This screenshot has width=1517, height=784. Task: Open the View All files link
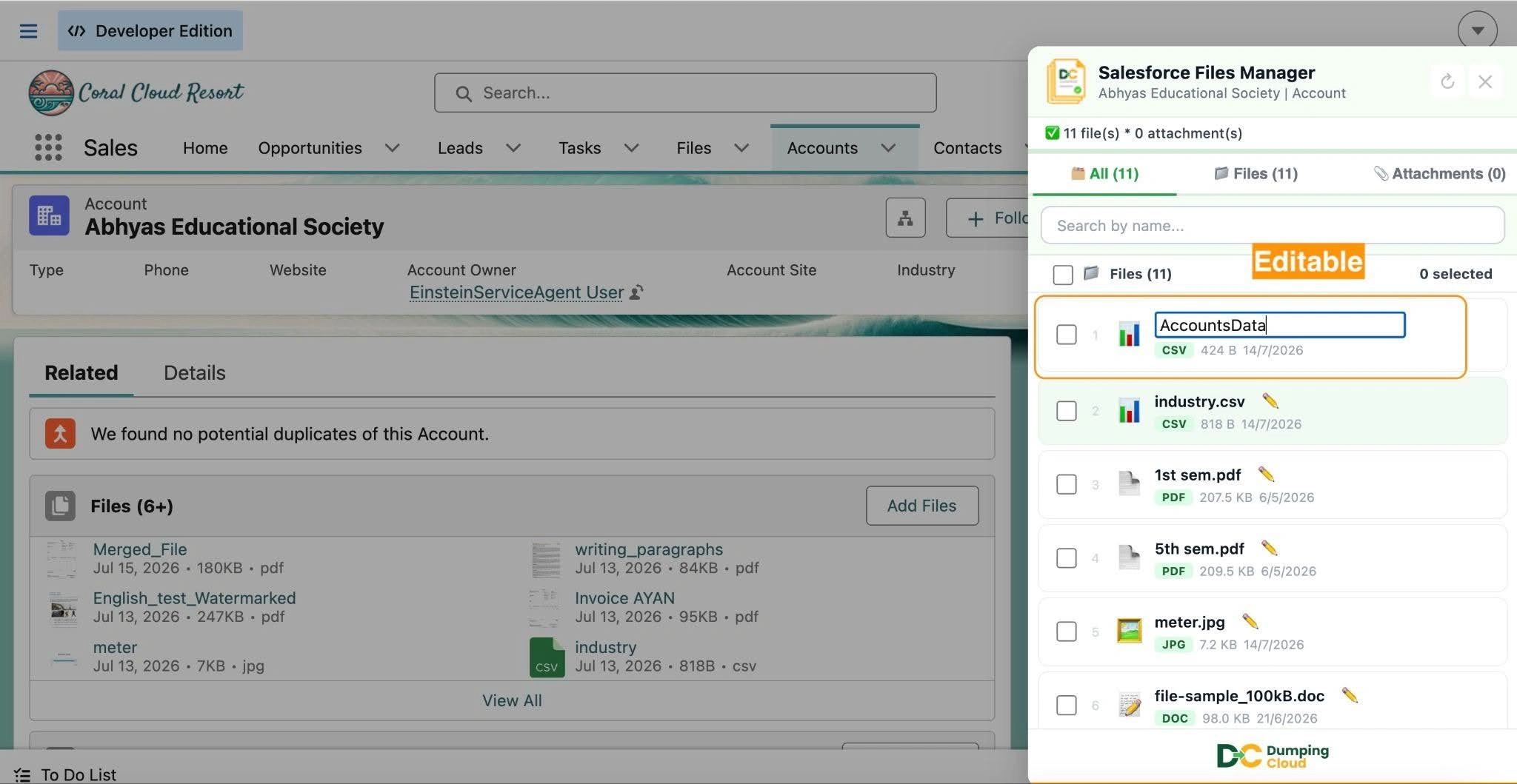512,700
